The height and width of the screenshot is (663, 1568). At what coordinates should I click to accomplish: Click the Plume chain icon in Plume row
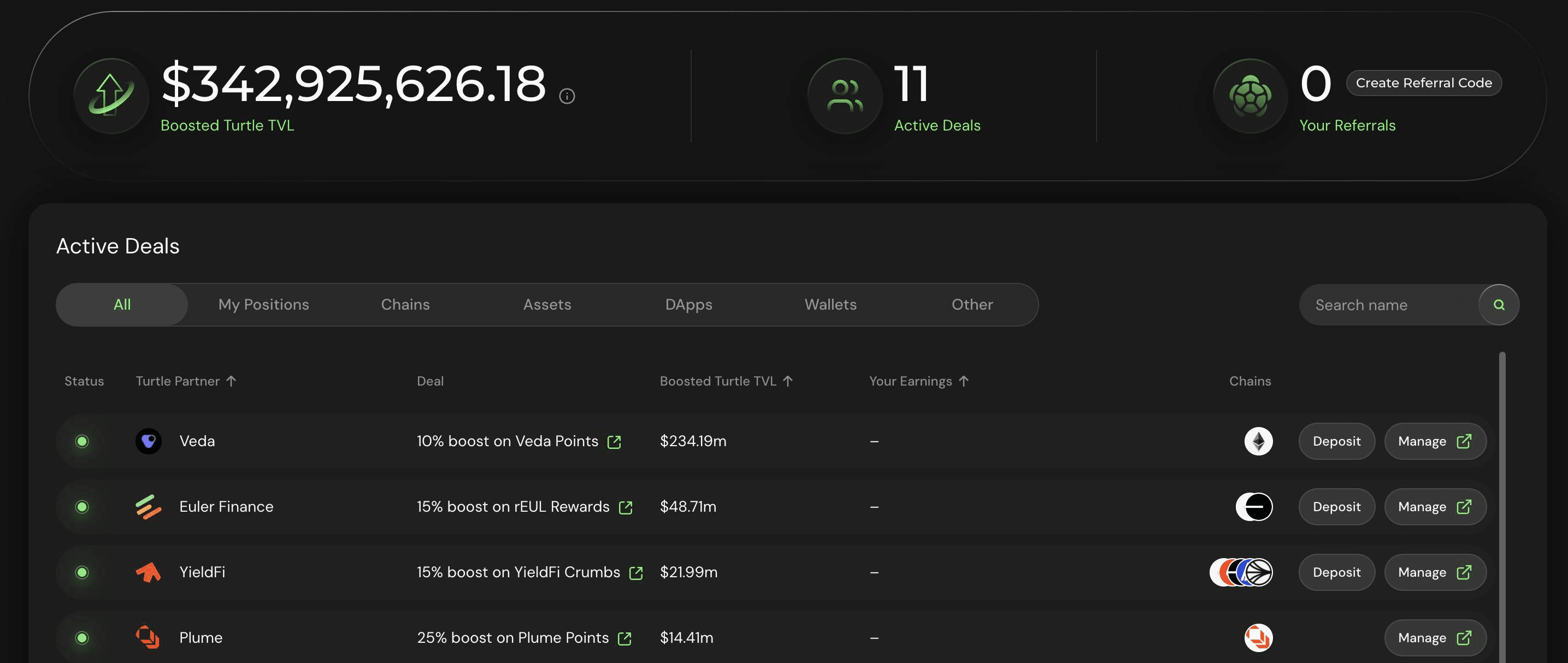click(1258, 637)
